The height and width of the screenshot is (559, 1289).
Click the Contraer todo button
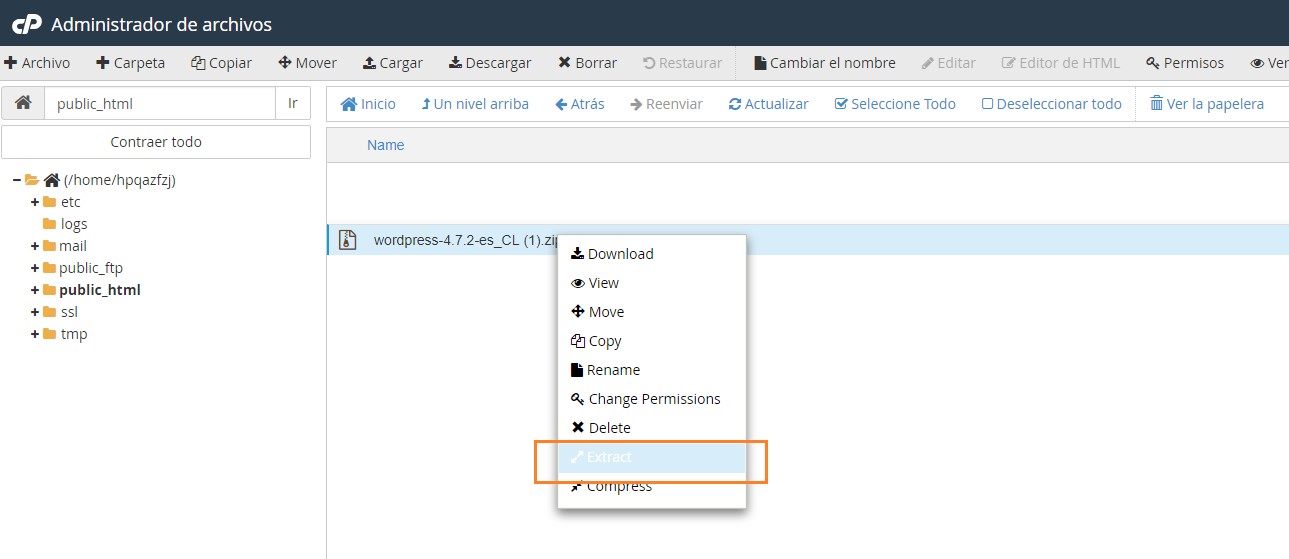pyautogui.click(x=156, y=142)
